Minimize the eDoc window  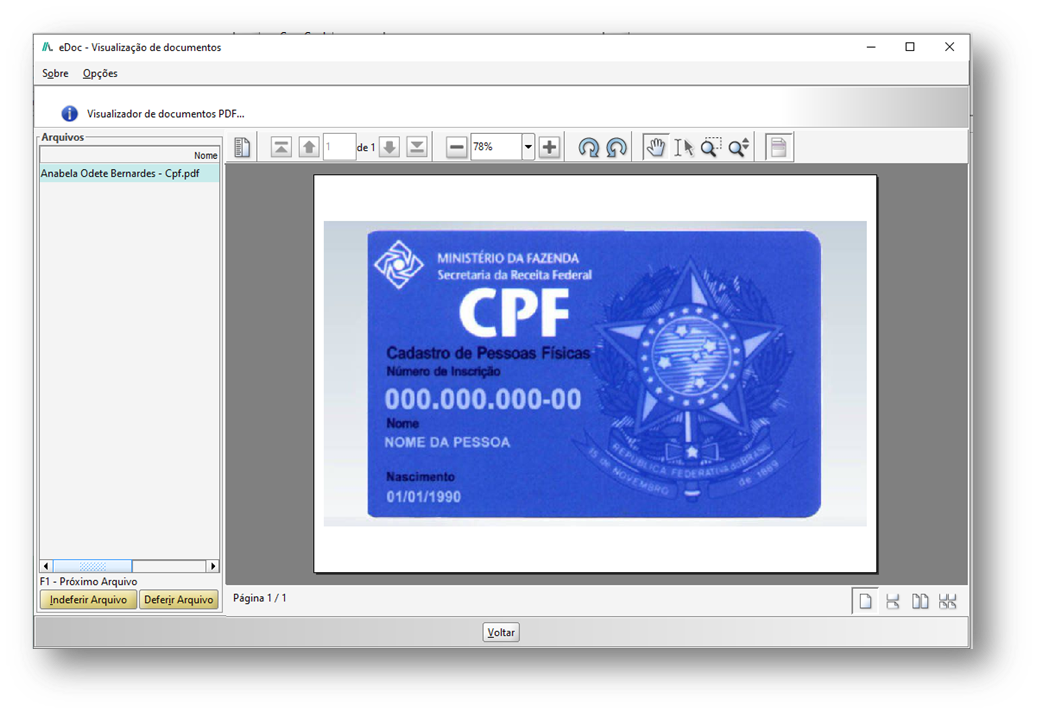point(871,47)
